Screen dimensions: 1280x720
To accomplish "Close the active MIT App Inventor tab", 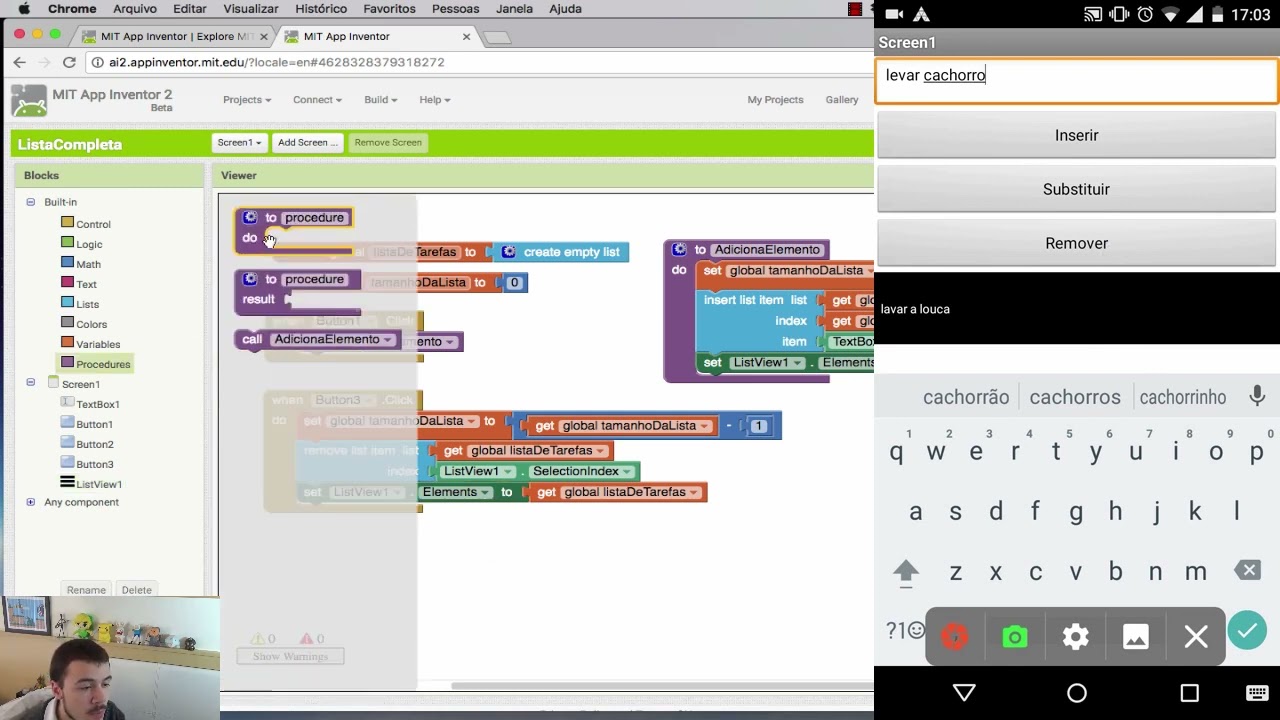I will [466, 37].
